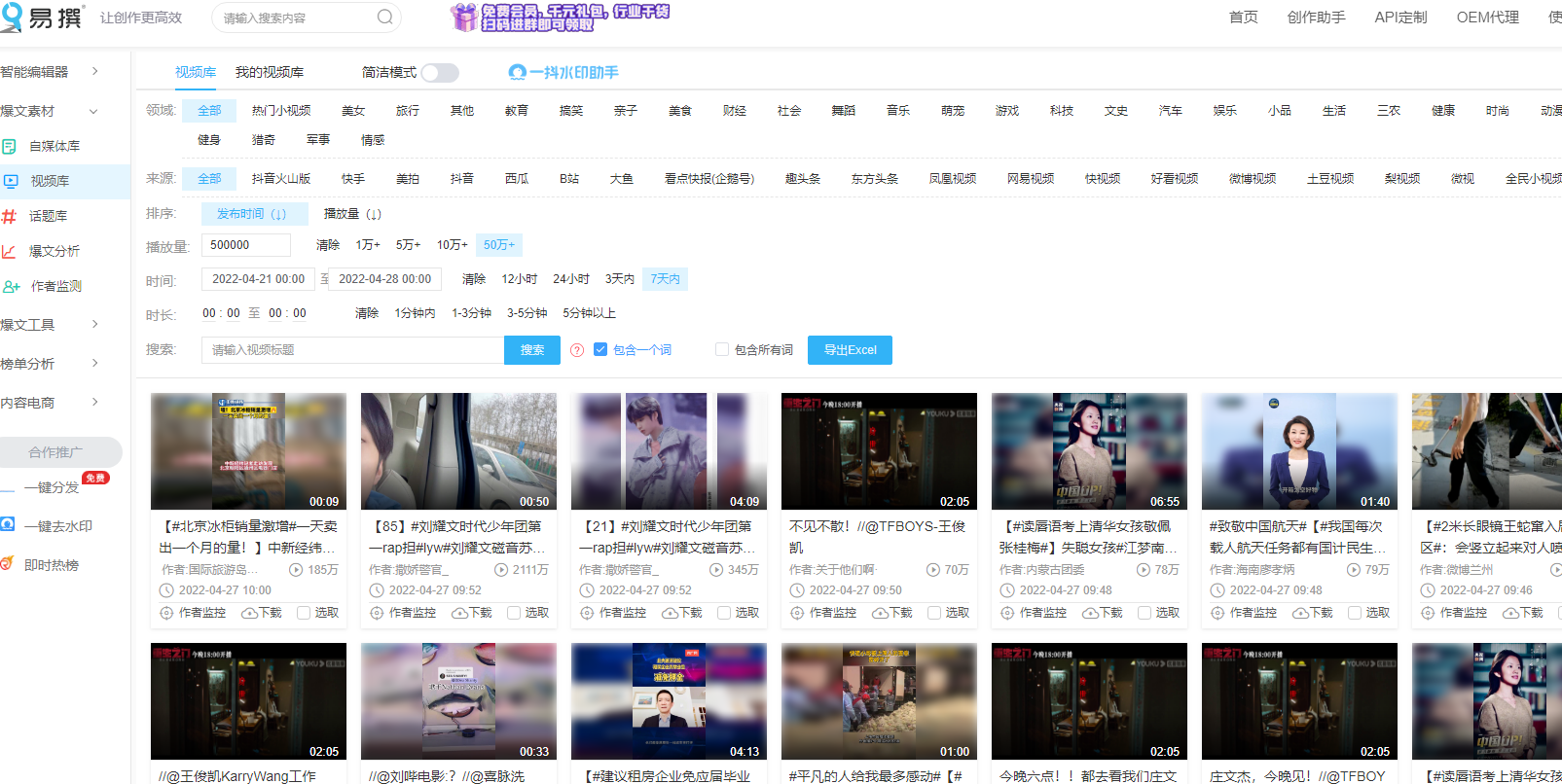The width and height of the screenshot is (1562, 784).
Task: Click 作者监控 icon on 不见不散 video
Action: [x=797, y=613]
